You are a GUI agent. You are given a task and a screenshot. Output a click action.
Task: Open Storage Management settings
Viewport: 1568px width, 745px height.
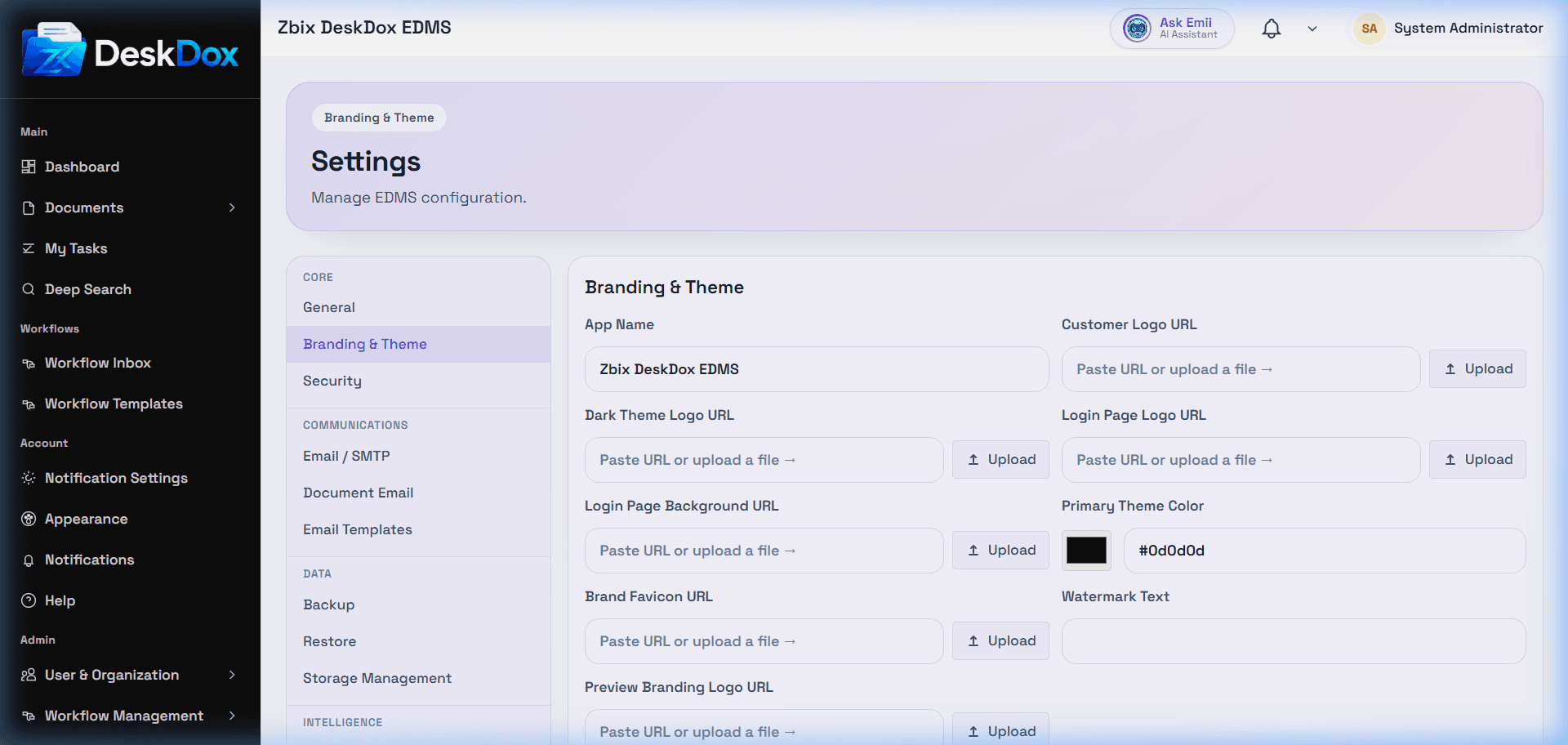pyautogui.click(x=418, y=678)
